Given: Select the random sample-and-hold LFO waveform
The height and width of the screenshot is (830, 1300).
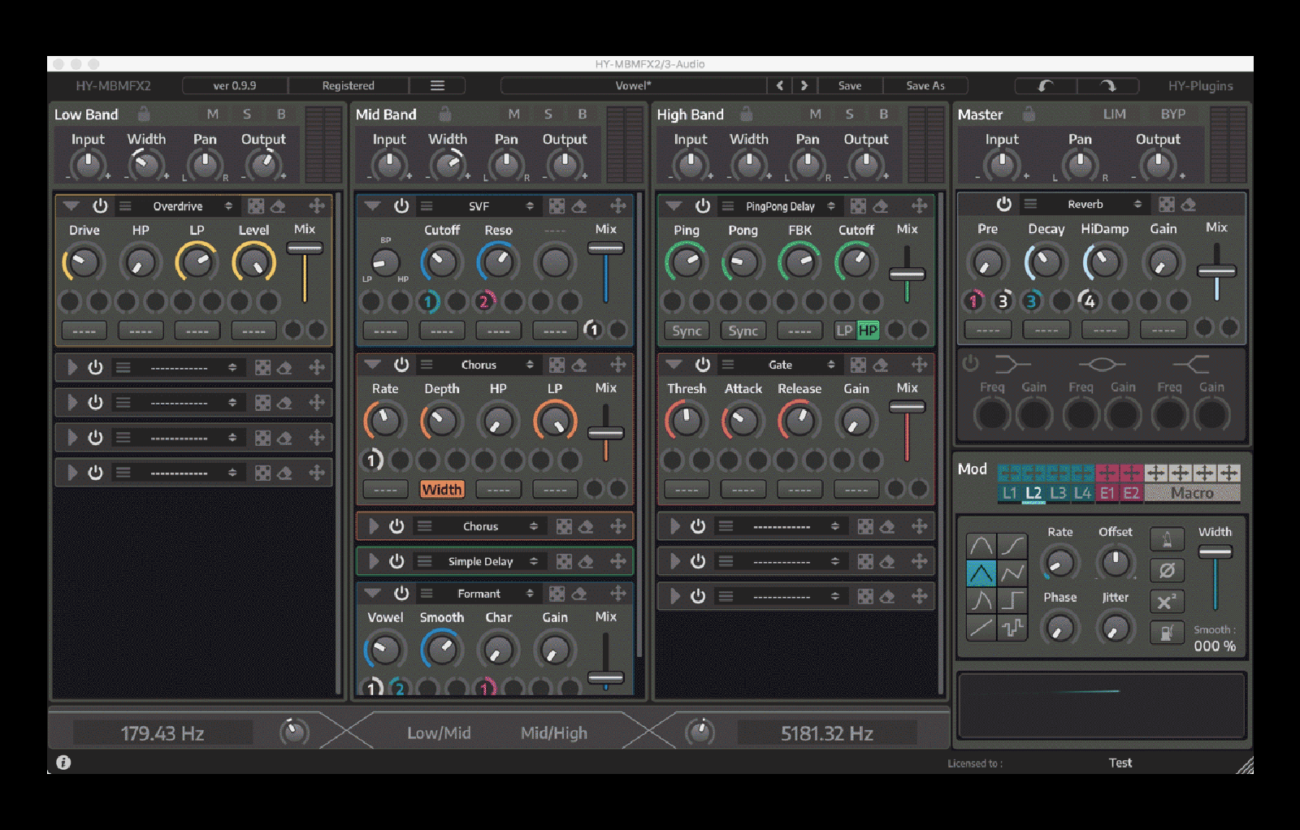Looking at the screenshot, I should 1012,628.
